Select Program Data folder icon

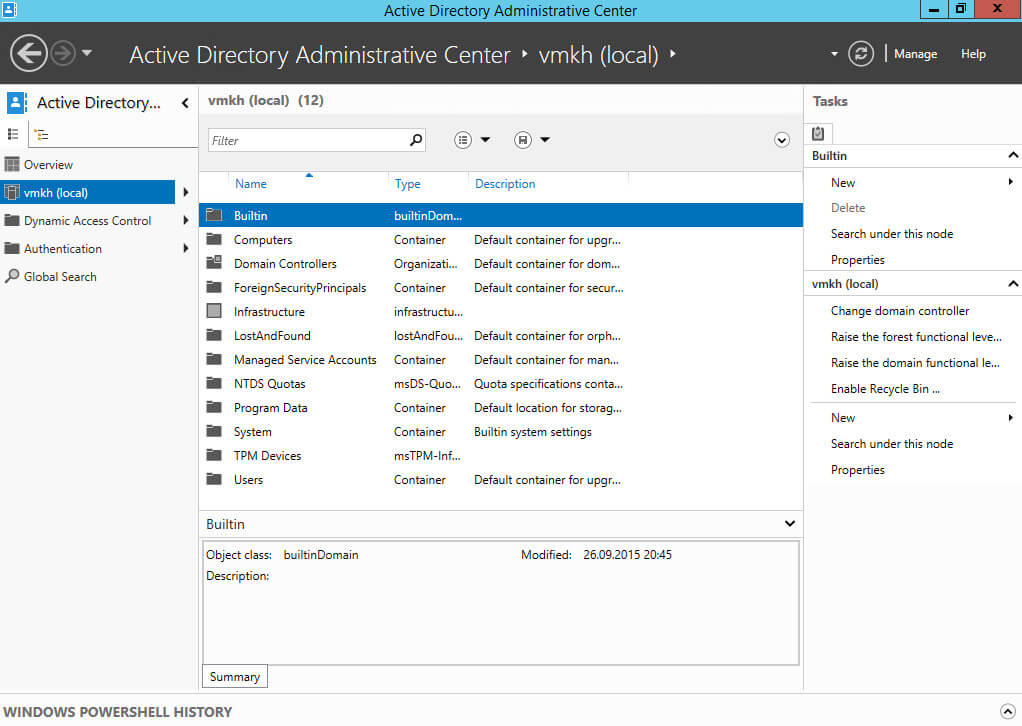[214, 407]
